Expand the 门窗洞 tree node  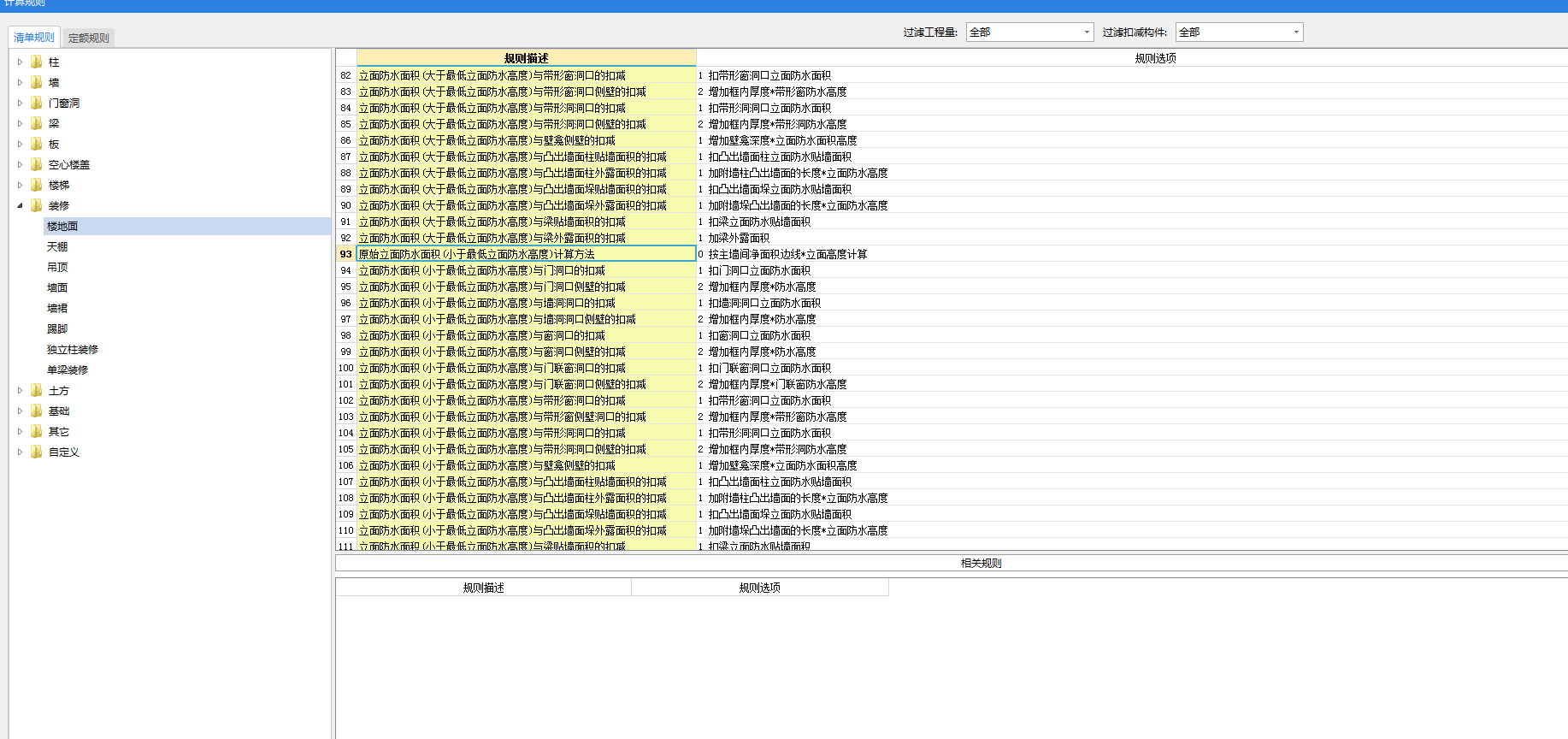point(20,103)
